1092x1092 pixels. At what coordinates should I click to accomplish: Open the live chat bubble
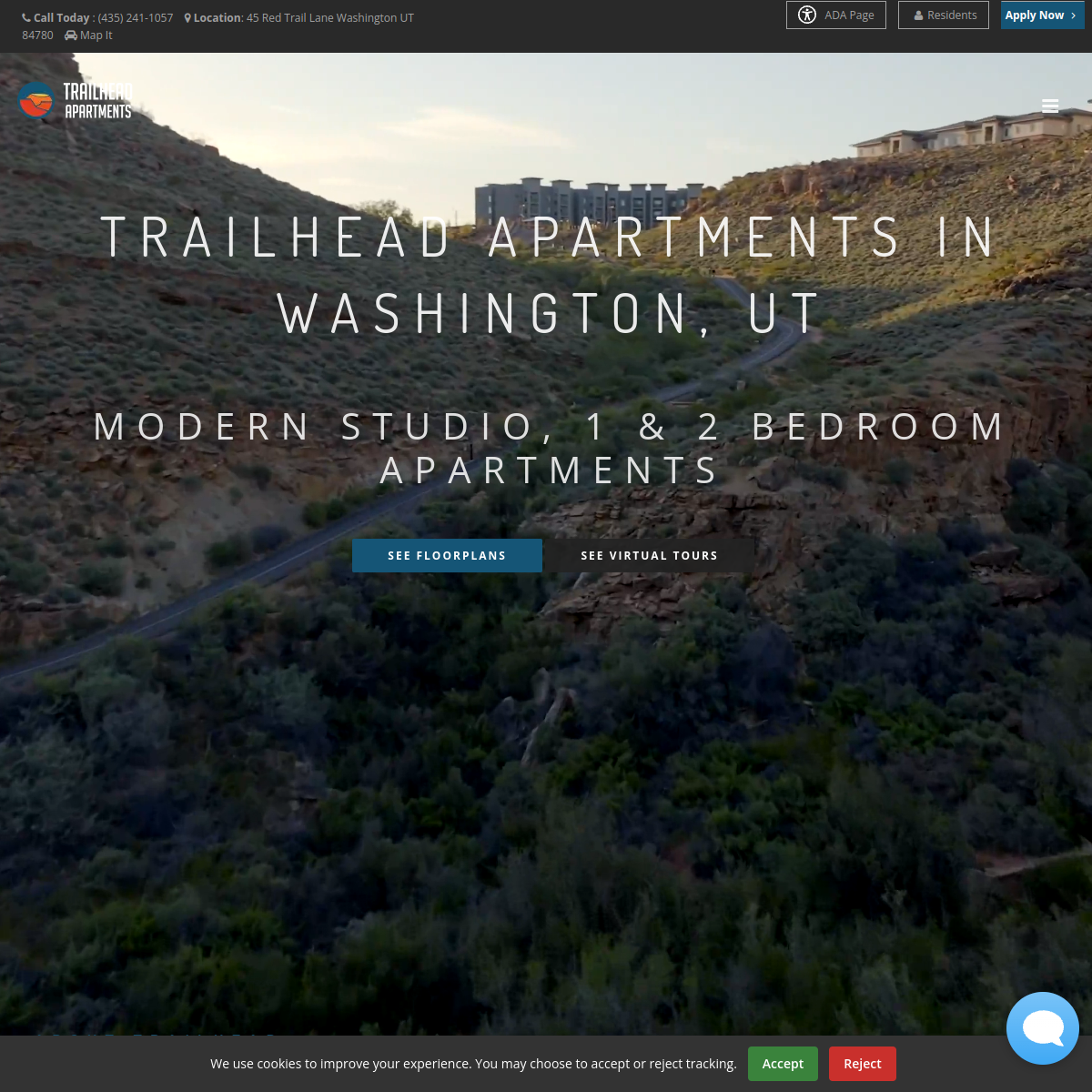tap(1043, 1028)
